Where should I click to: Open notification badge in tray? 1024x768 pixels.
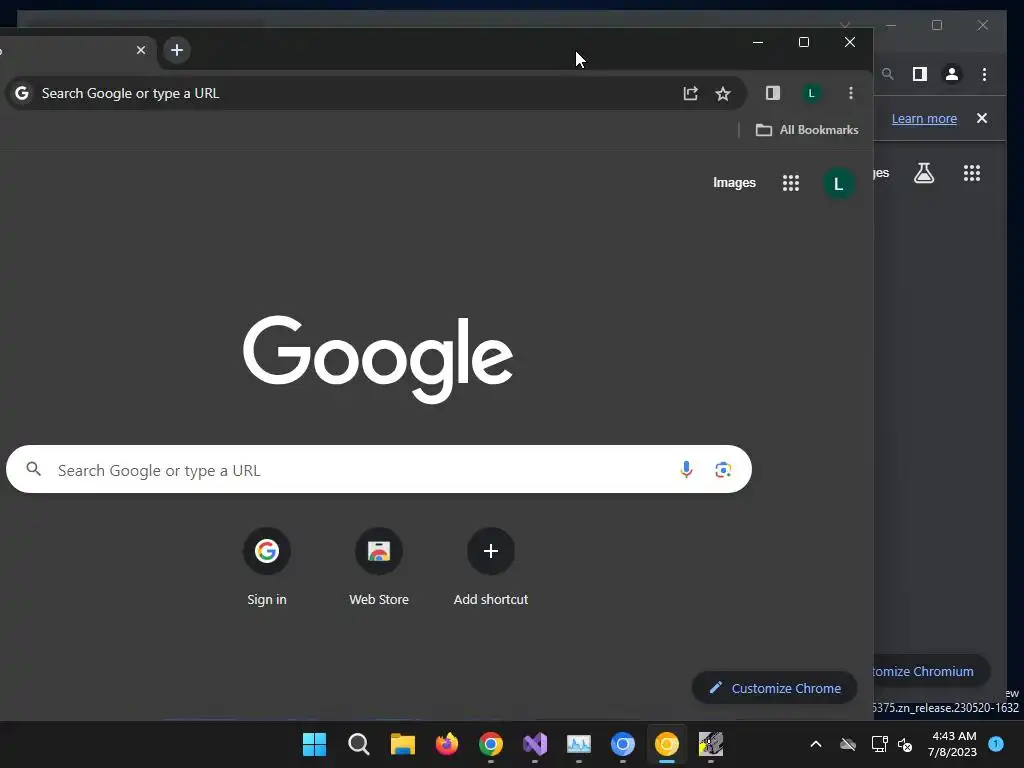[996, 743]
